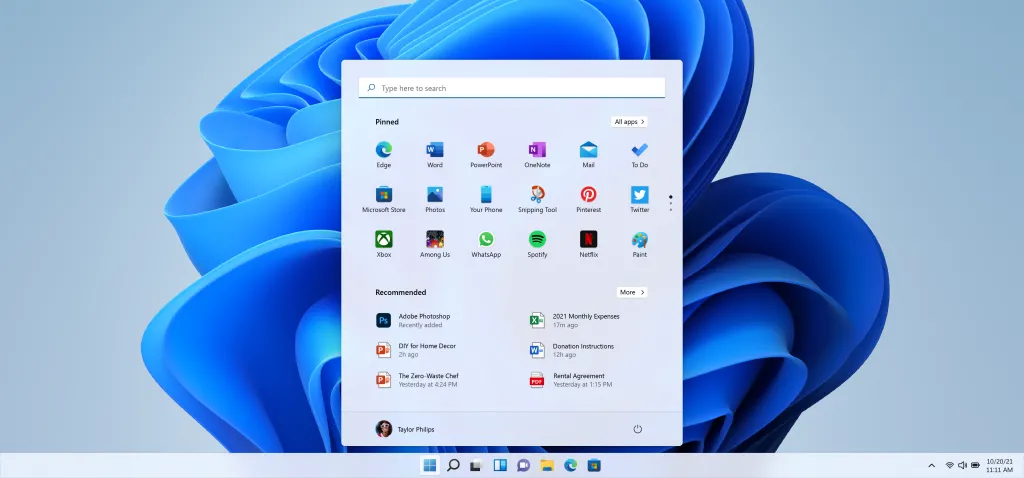
Task: Click the power button icon
Action: [637, 429]
